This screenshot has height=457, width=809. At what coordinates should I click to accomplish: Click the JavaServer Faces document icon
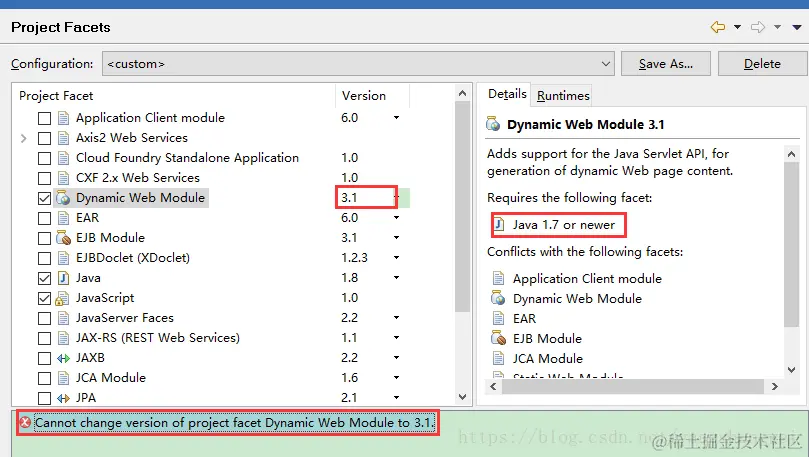[x=63, y=318]
